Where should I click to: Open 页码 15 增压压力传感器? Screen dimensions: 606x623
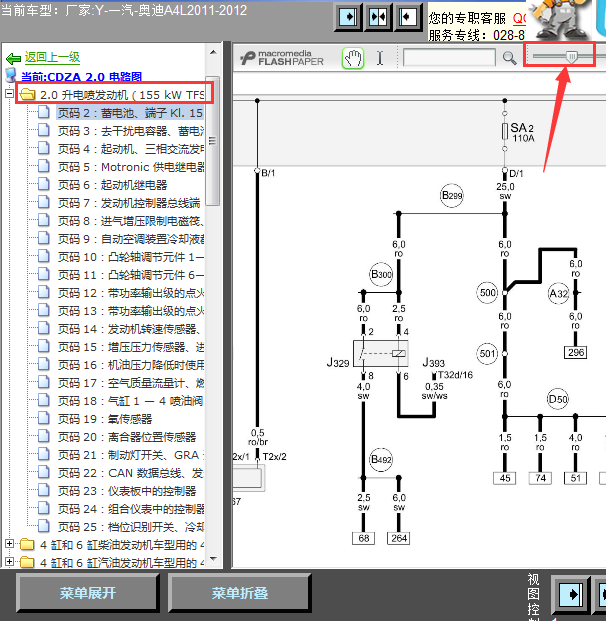131,347
